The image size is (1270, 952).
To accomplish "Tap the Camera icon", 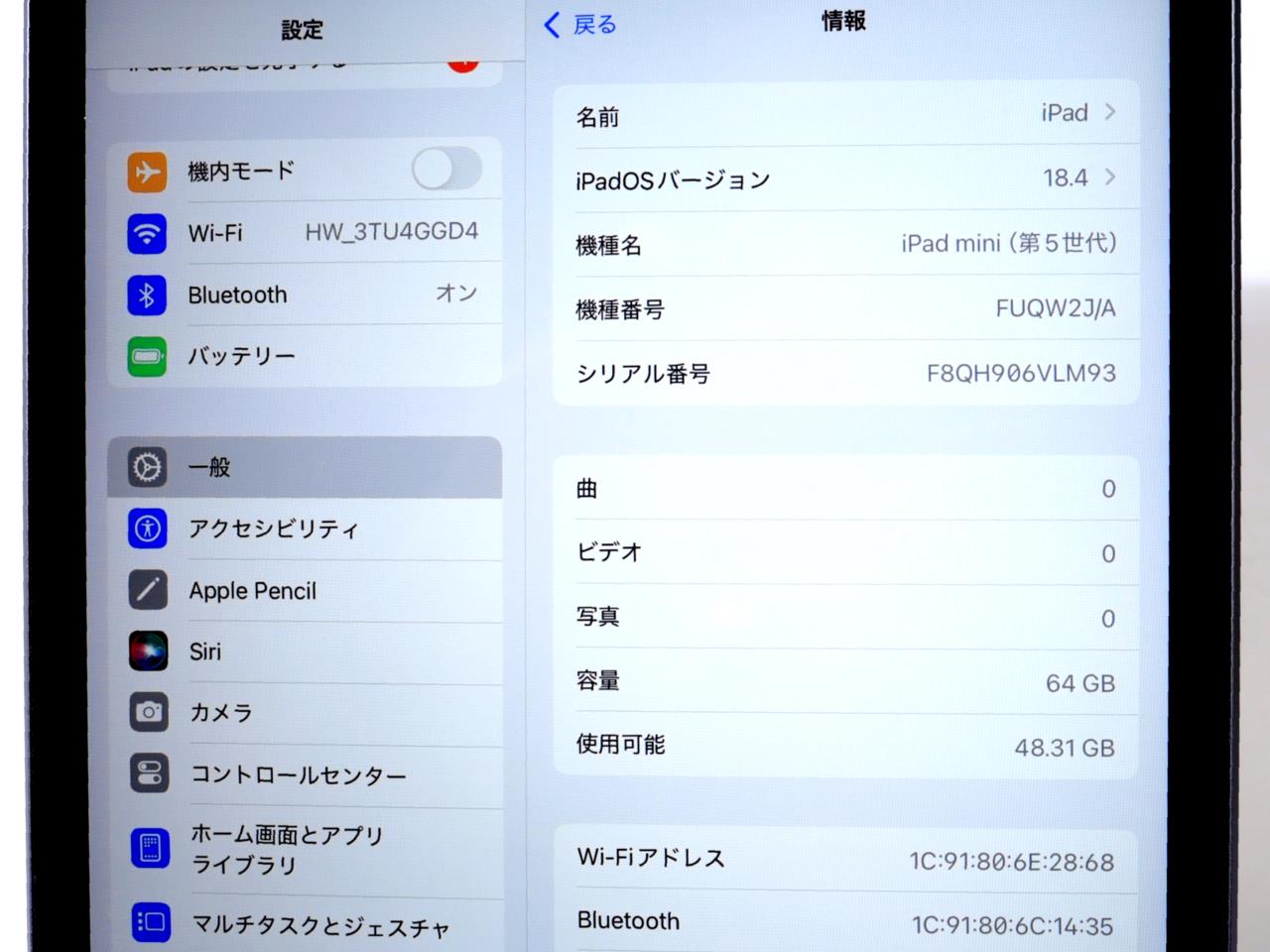I will click(x=149, y=712).
